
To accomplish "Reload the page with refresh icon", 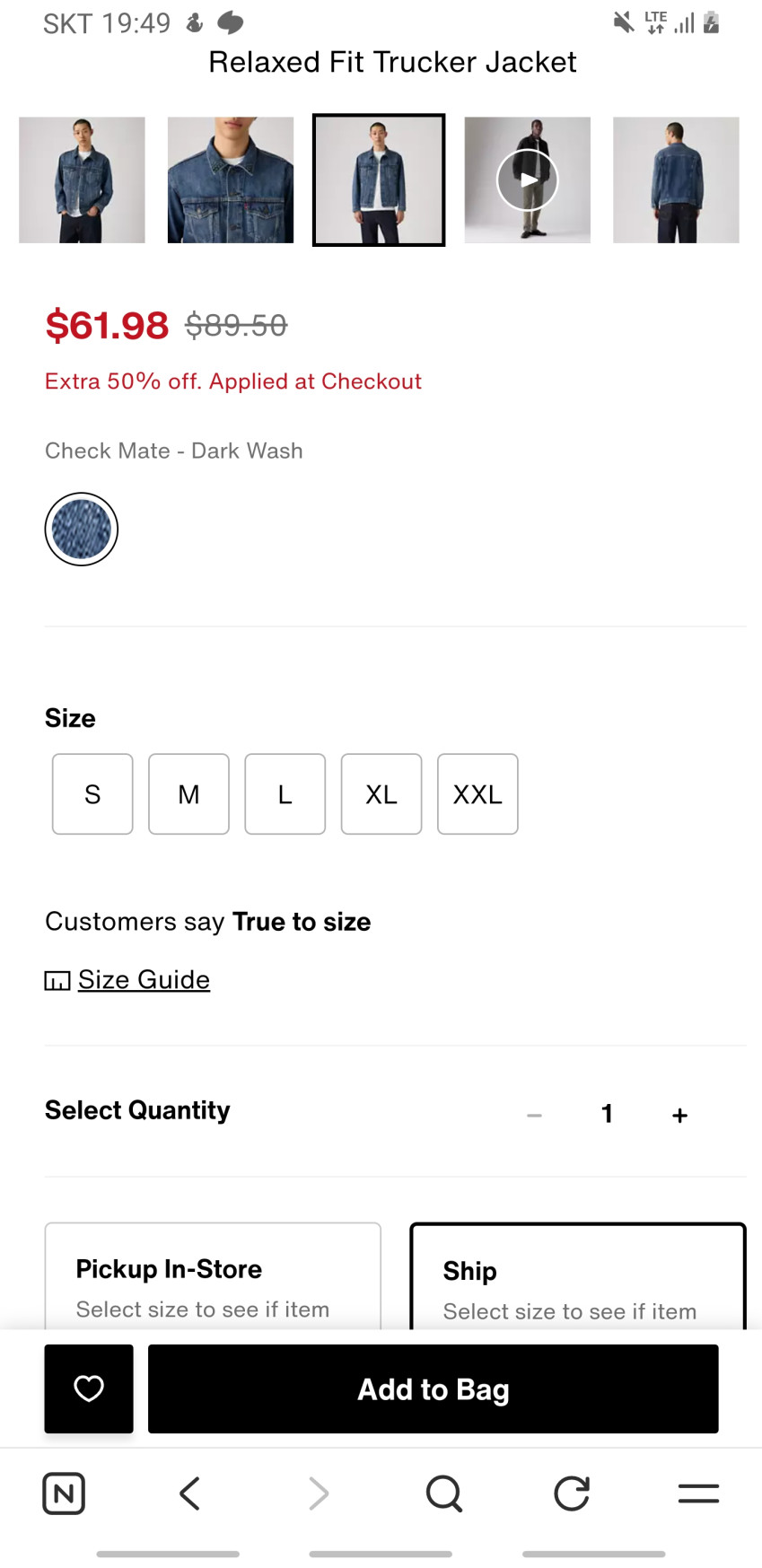I will [572, 1494].
